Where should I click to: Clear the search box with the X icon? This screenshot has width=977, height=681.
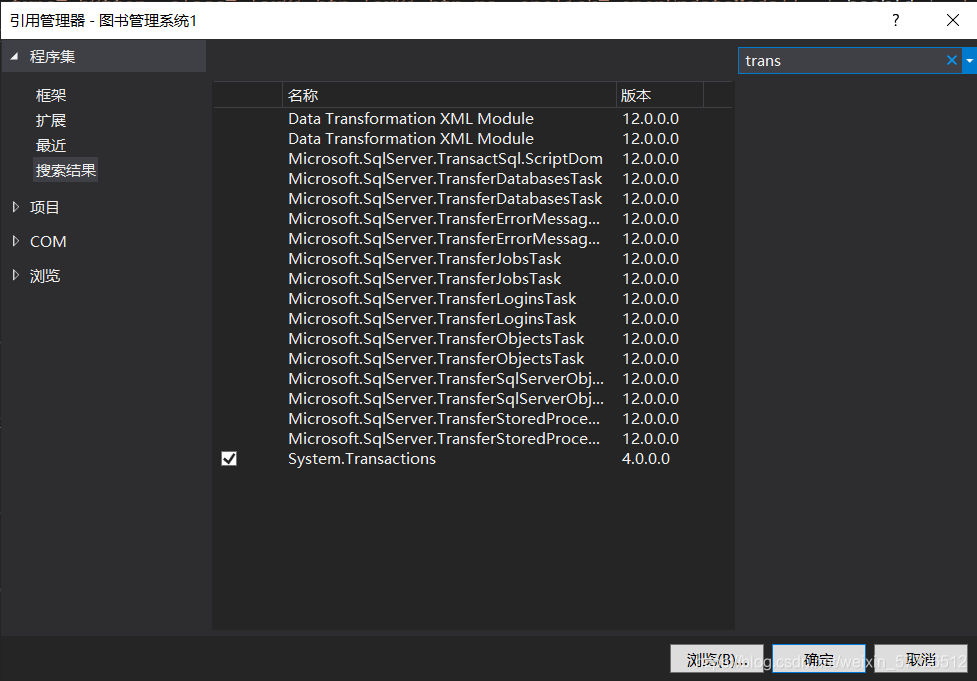[x=951, y=60]
